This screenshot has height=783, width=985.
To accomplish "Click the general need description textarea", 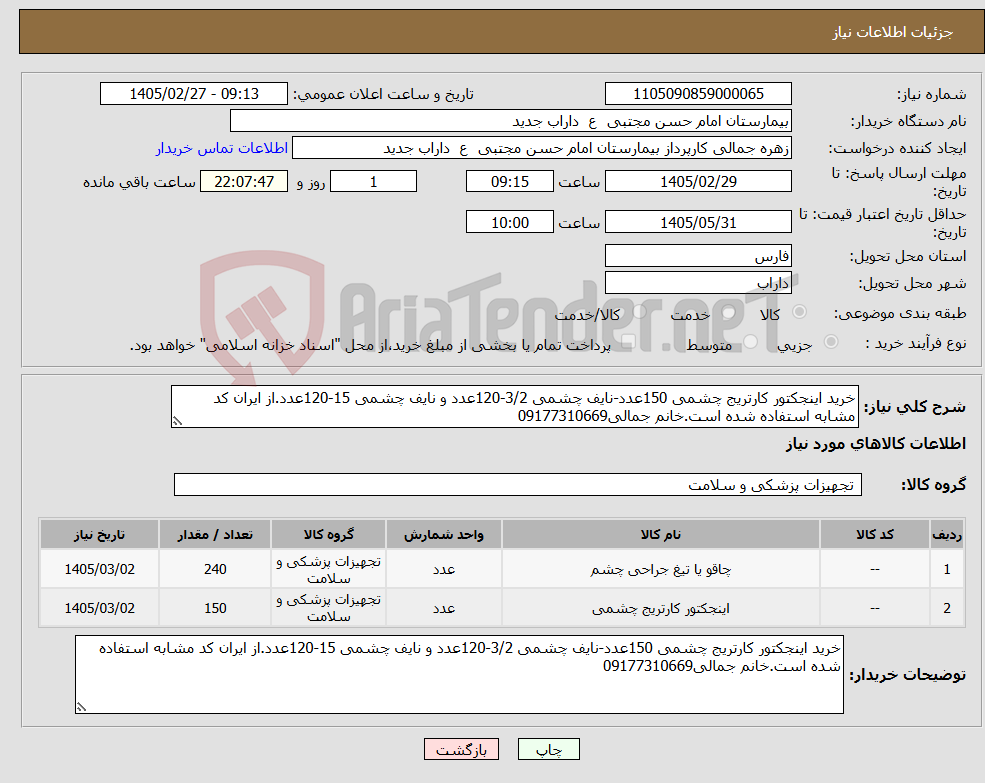I will click(x=514, y=407).
